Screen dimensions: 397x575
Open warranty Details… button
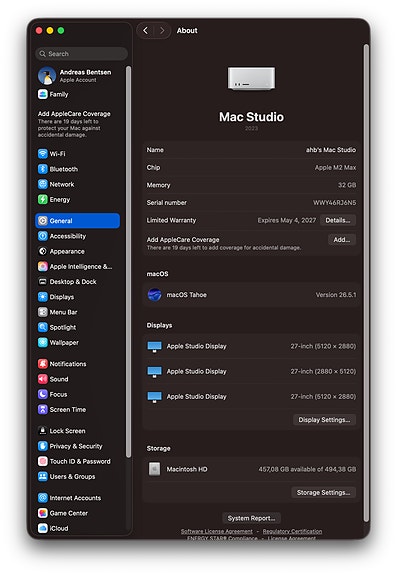point(338,220)
